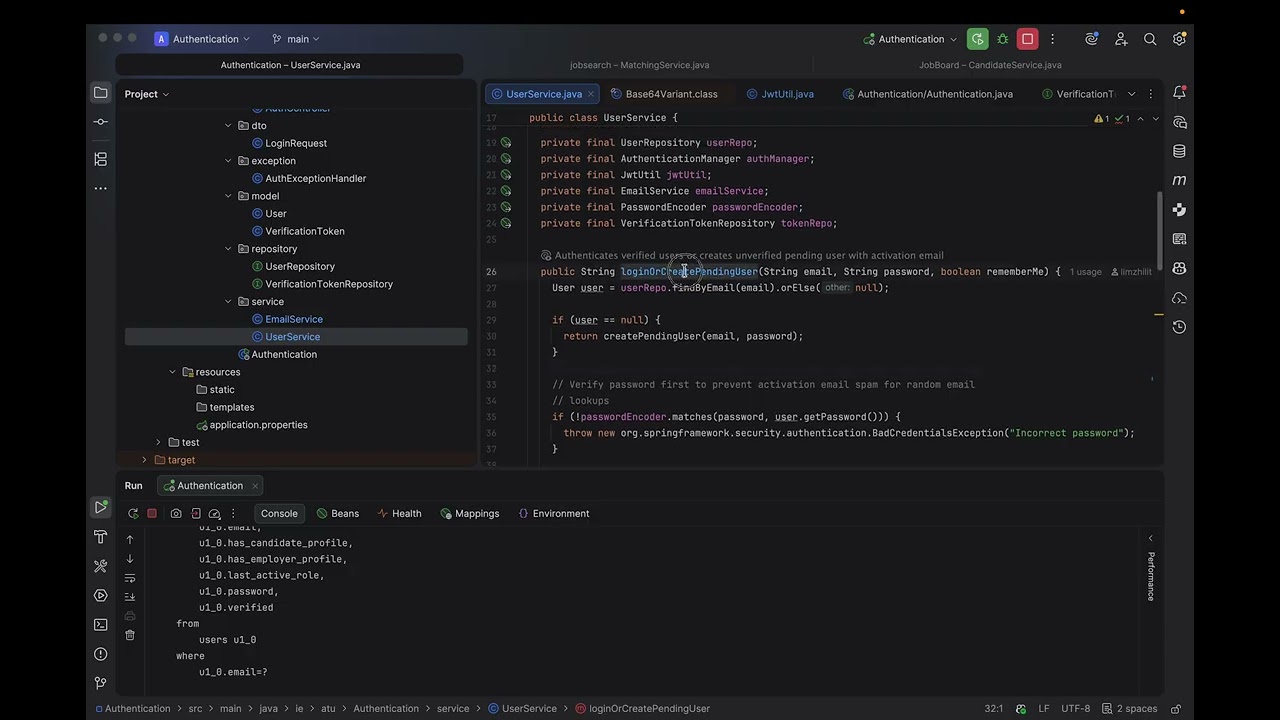Click the profiler gauge icon in Run toolbar

click(214, 514)
